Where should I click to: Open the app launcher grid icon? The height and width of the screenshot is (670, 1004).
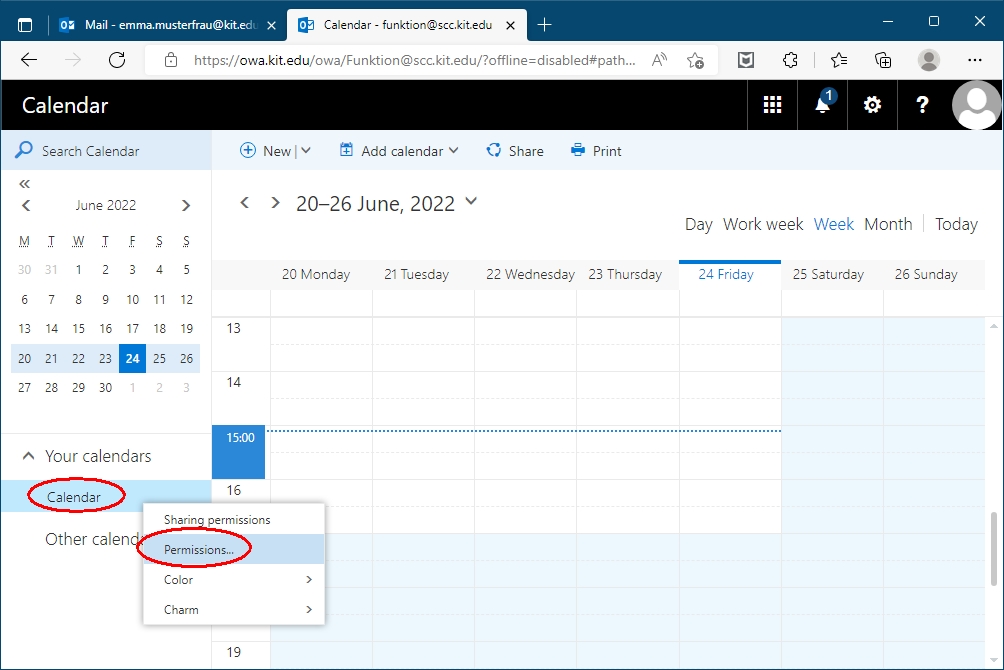(x=772, y=105)
